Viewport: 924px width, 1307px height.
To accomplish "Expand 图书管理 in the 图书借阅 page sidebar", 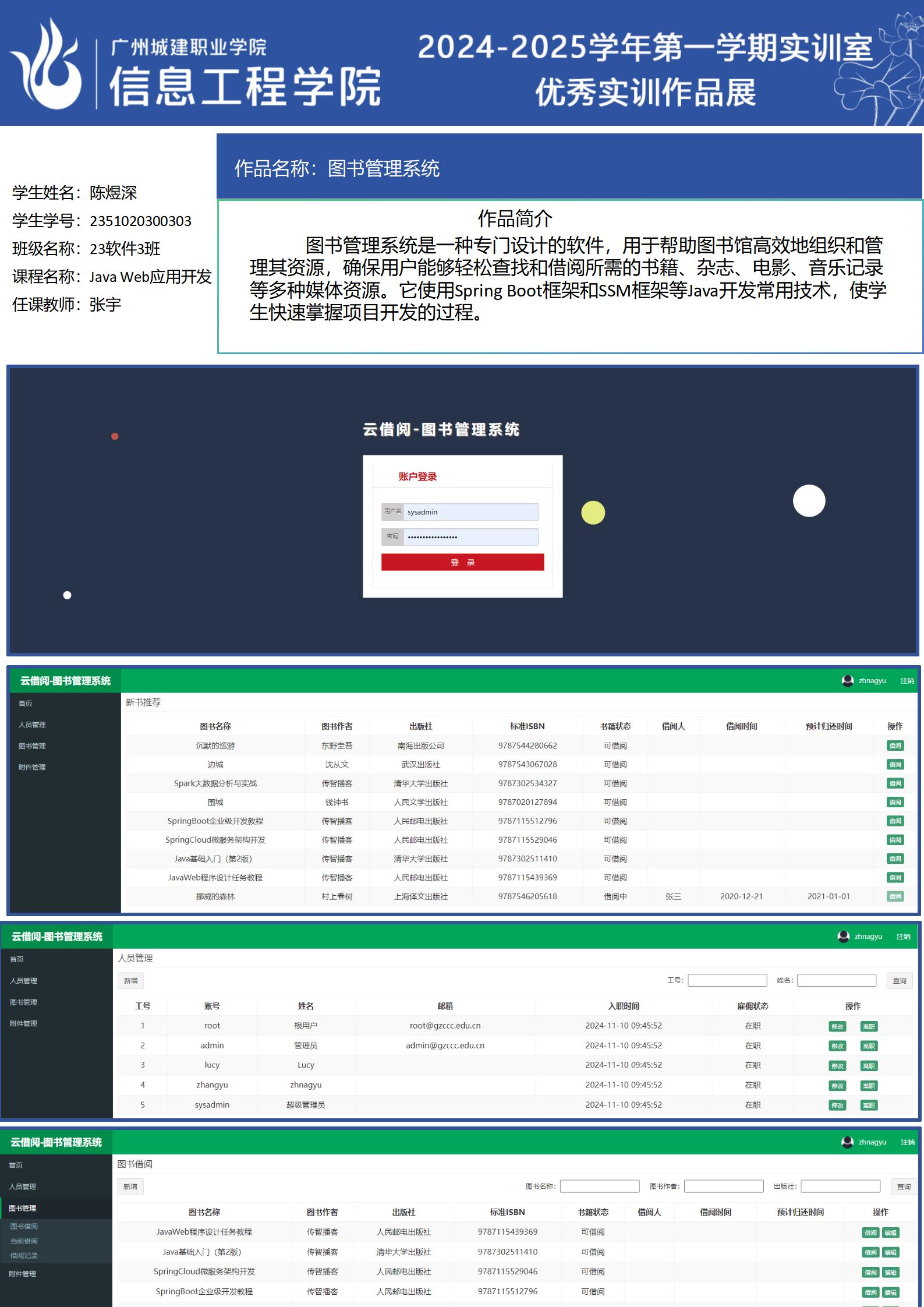I will click(x=23, y=1208).
